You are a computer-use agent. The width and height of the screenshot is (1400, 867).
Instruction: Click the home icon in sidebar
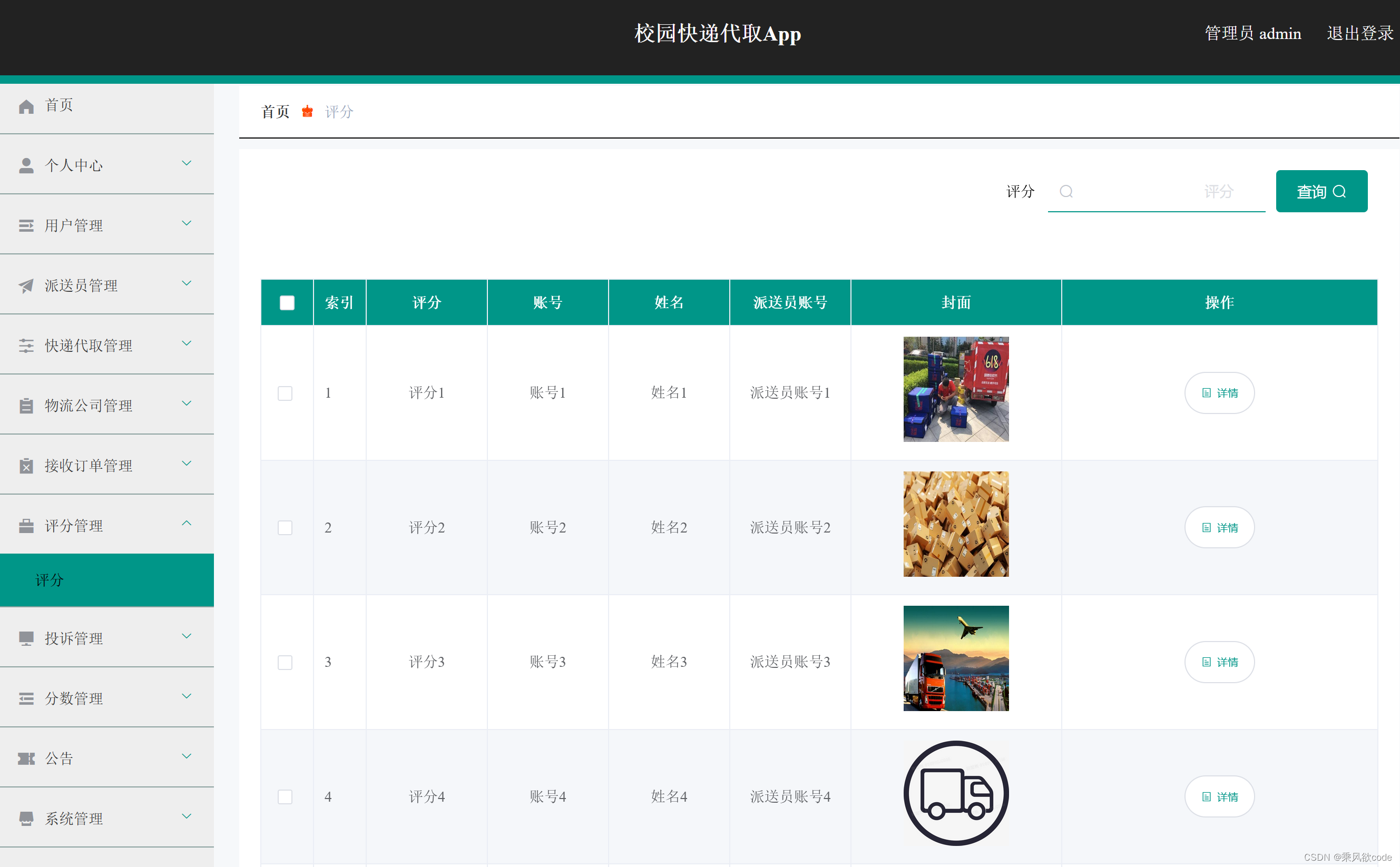(26, 106)
